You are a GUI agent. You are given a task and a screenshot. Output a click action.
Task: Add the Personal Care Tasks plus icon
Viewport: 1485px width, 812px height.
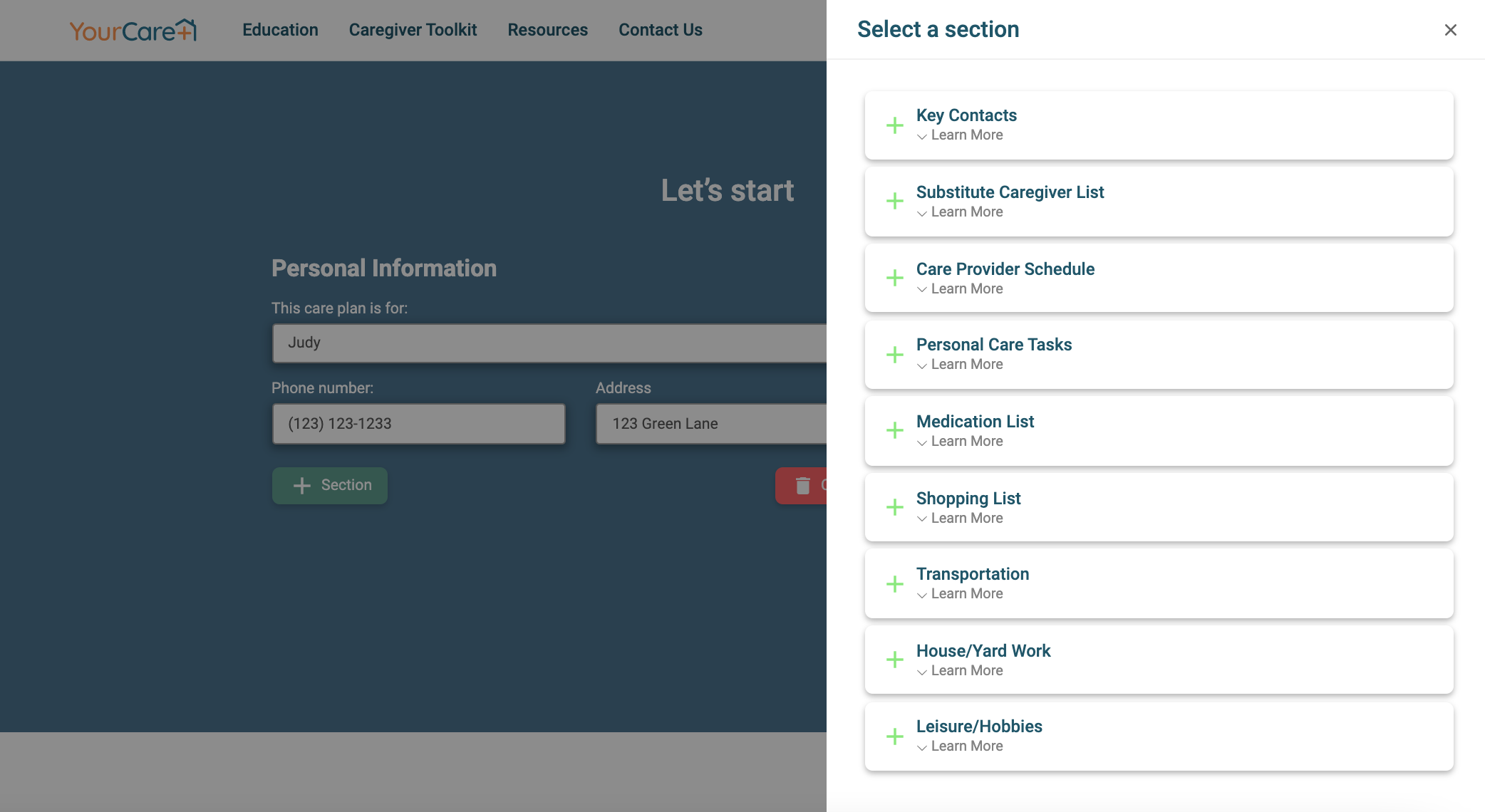coord(894,355)
